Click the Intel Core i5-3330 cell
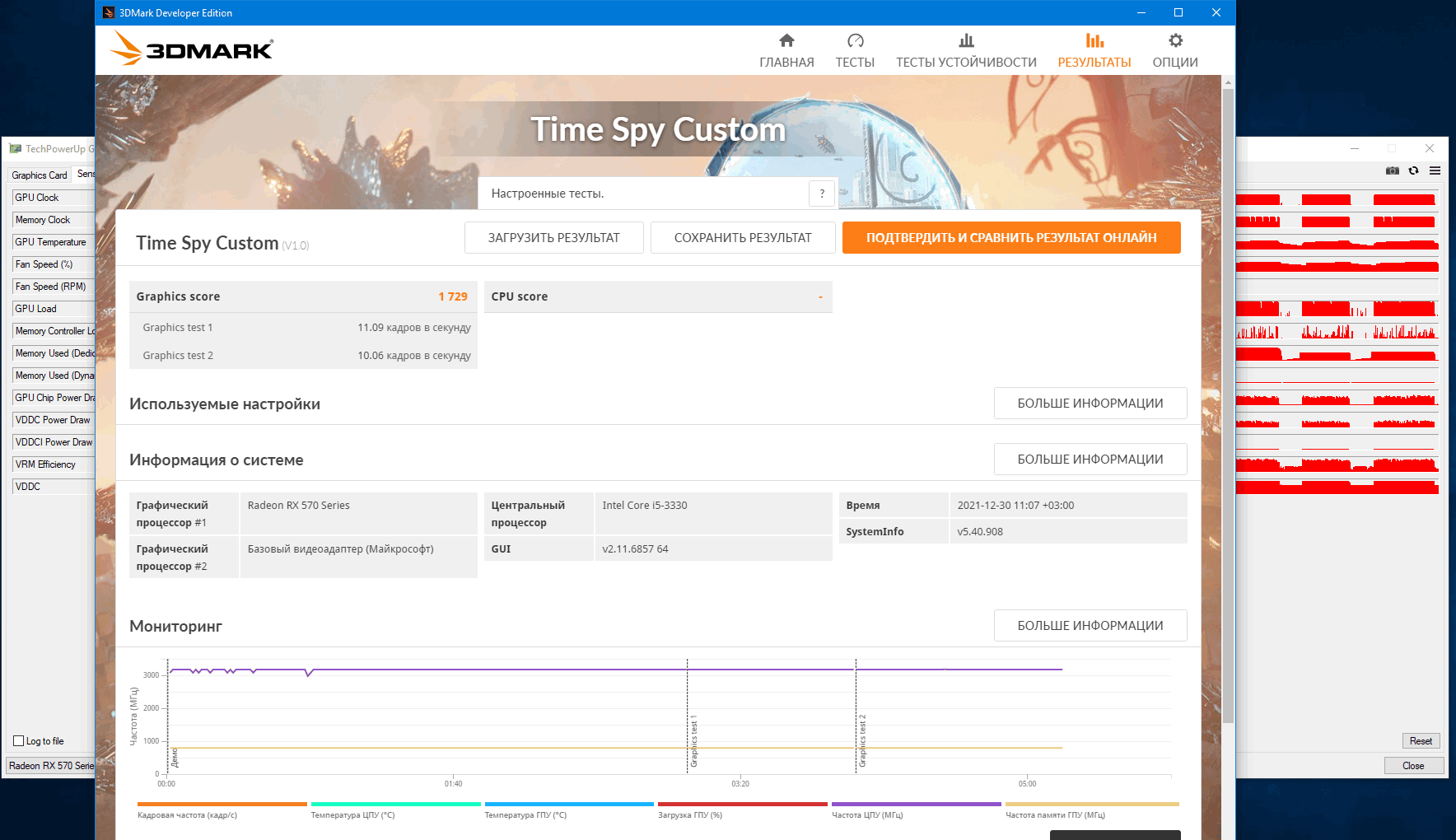 pyautogui.click(x=713, y=514)
